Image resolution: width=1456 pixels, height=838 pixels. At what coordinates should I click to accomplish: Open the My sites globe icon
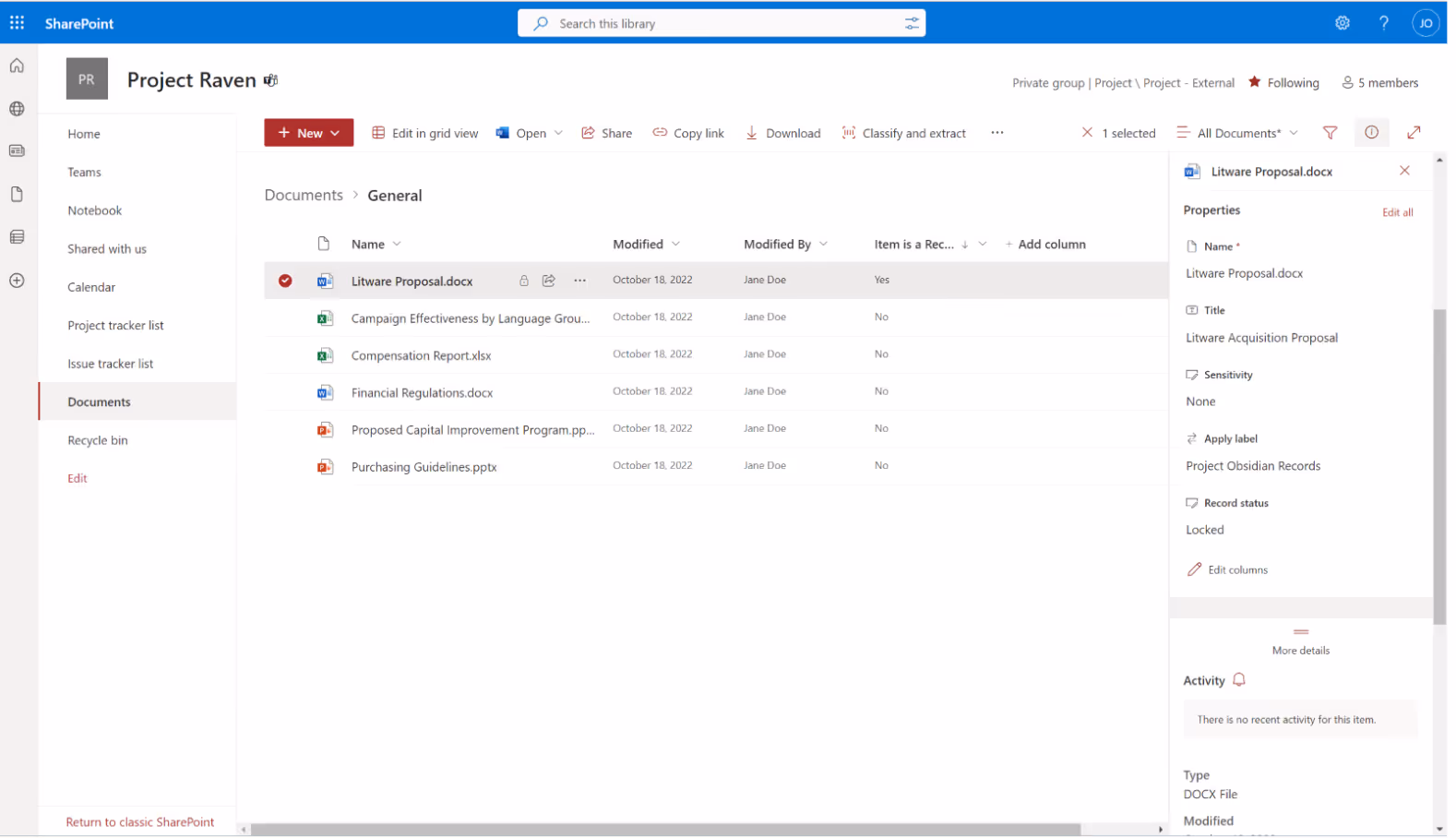[17, 109]
